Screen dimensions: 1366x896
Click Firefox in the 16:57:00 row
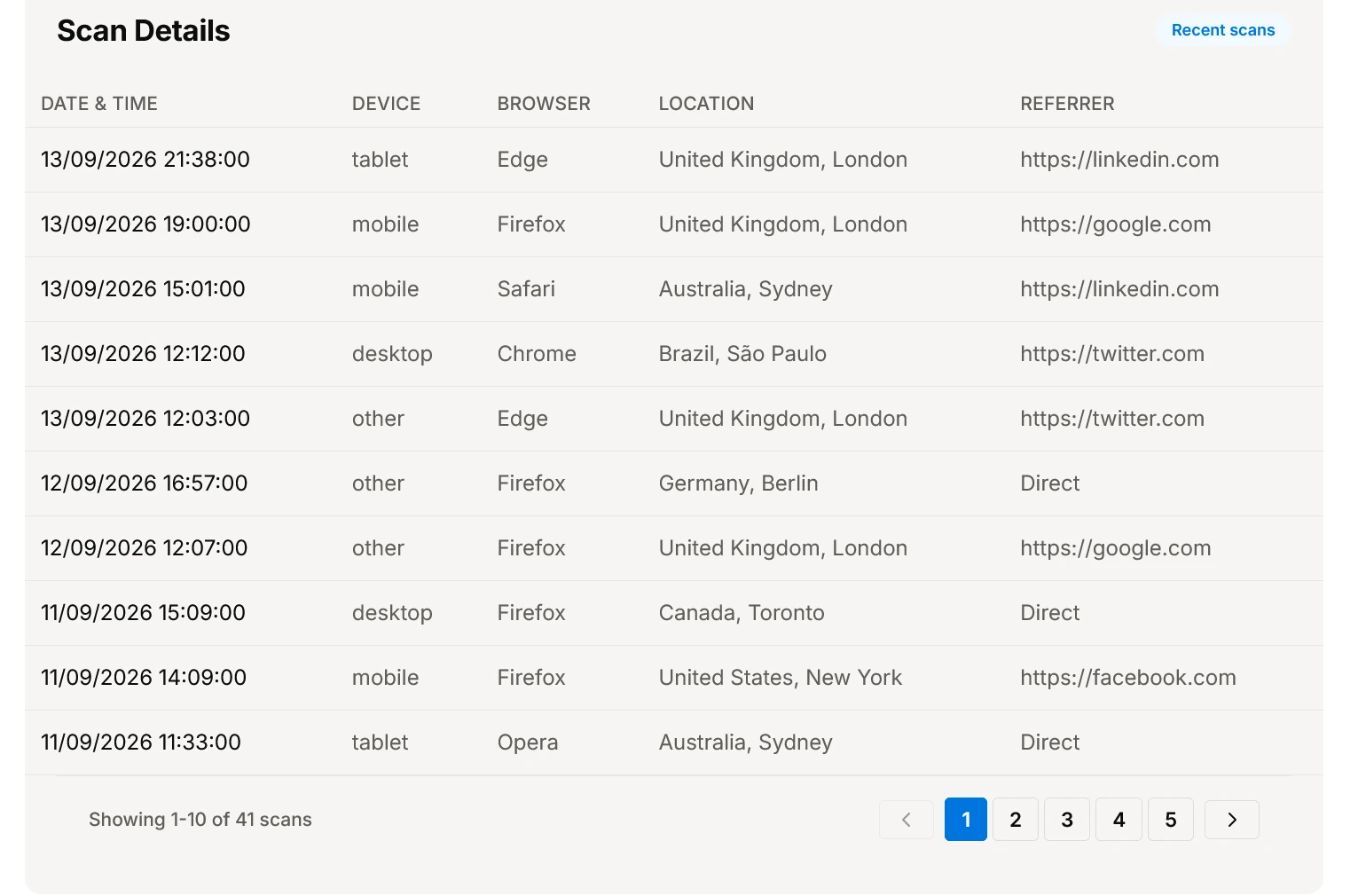tap(531, 483)
